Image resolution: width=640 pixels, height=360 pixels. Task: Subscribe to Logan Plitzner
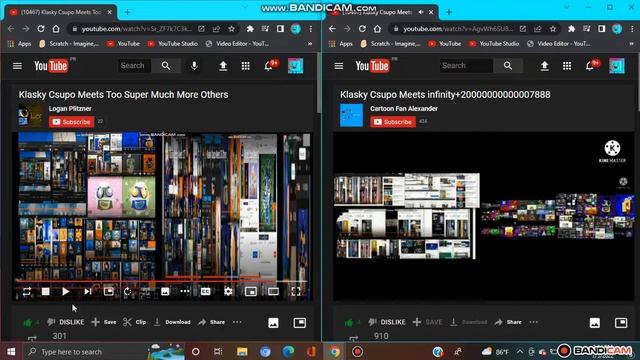click(71, 122)
